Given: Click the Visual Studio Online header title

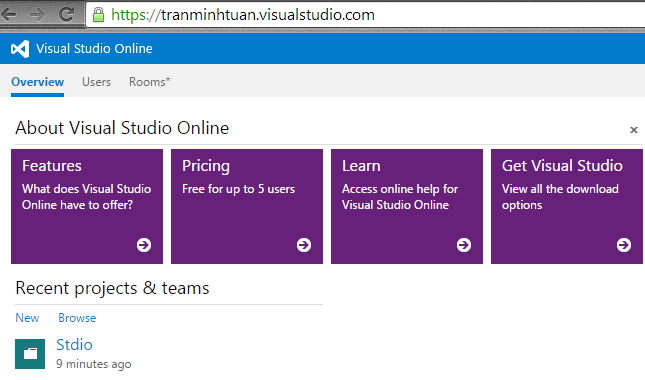Looking at the screenshot, I should click(x=94, y=49).
